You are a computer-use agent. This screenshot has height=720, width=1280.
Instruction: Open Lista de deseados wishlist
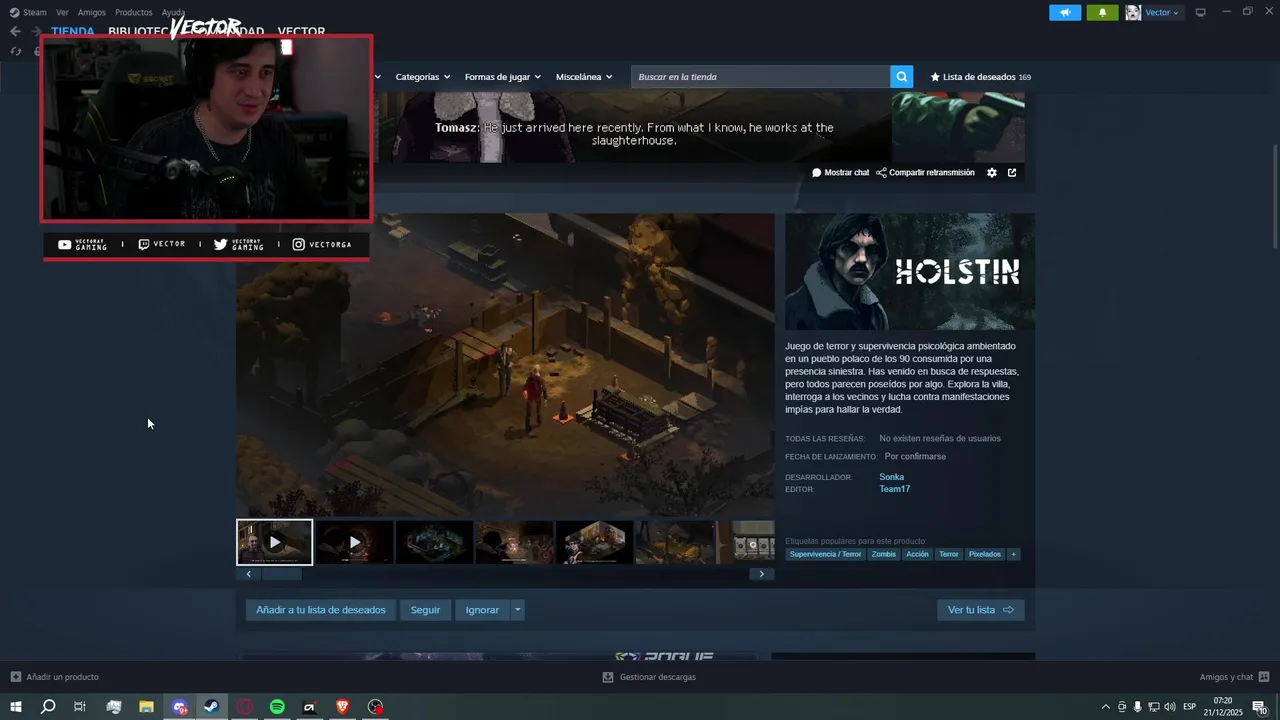(981, 77)
